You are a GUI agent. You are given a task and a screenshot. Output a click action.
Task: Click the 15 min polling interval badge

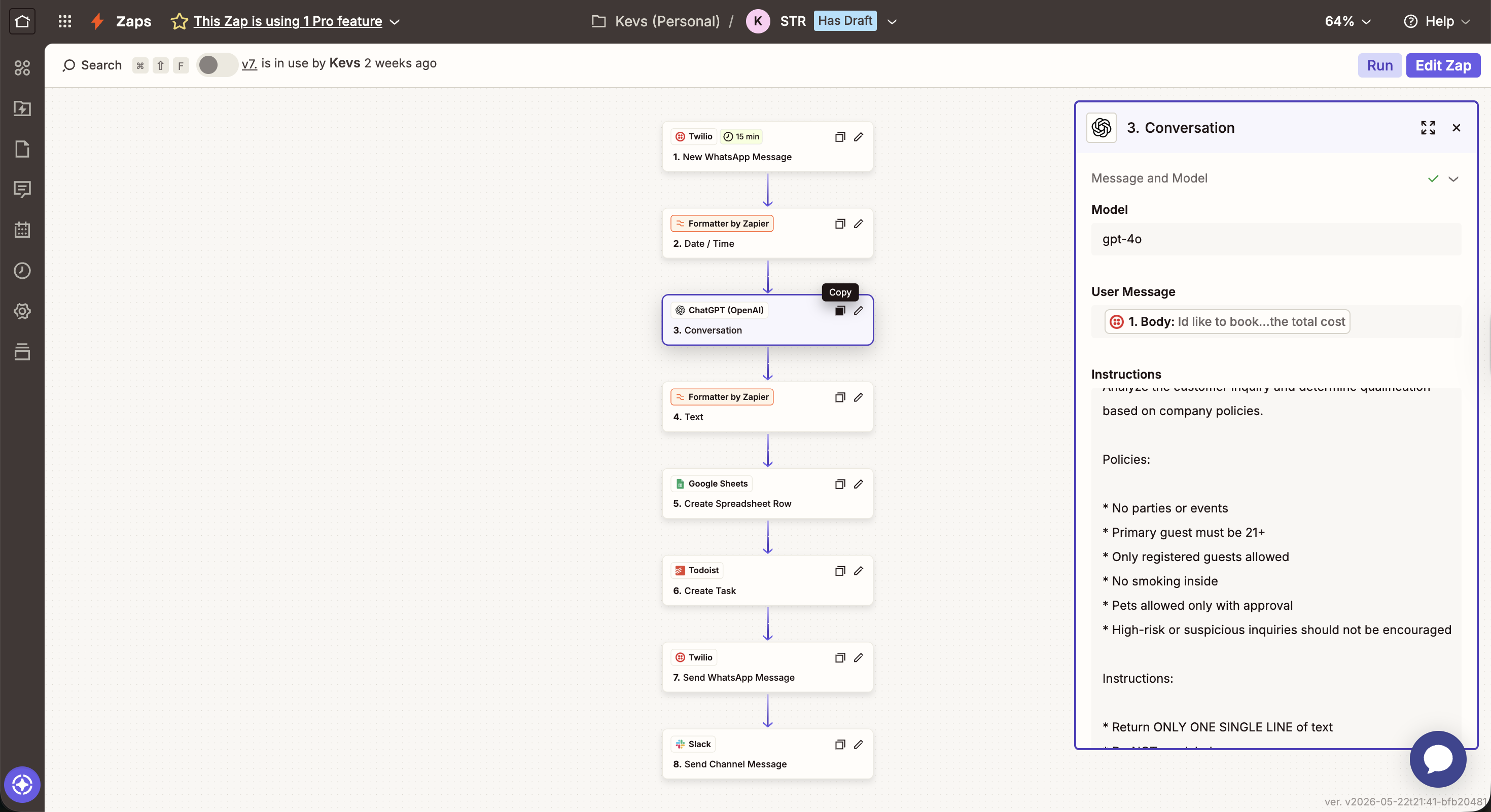tap(741, 136)
